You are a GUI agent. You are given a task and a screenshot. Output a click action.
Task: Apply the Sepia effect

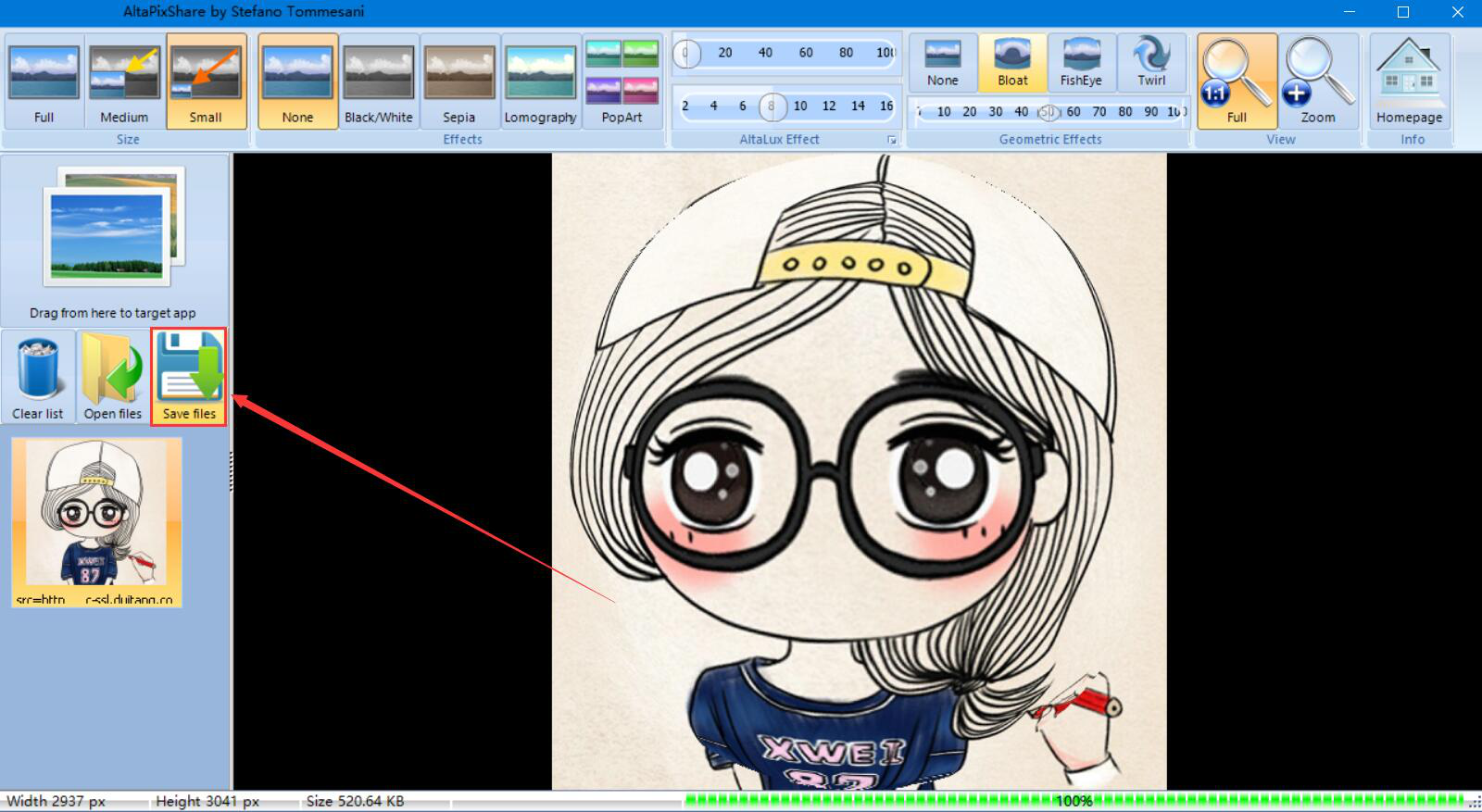[459, 81]
